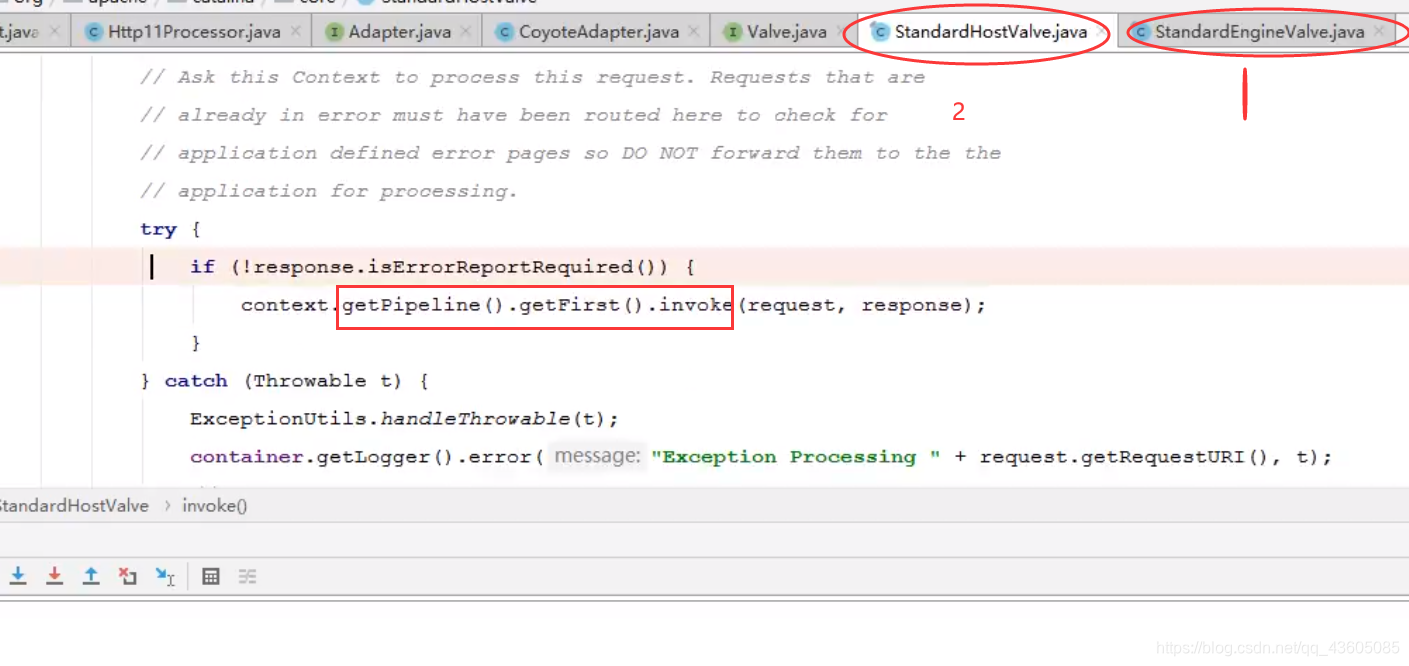Click comment line 'already in error must have been'
The image size is (1409, 666).
(514, 116)
